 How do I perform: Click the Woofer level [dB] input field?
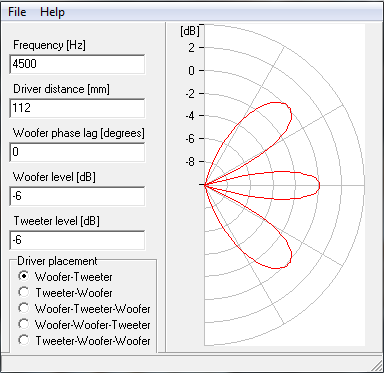pos(77,196)
